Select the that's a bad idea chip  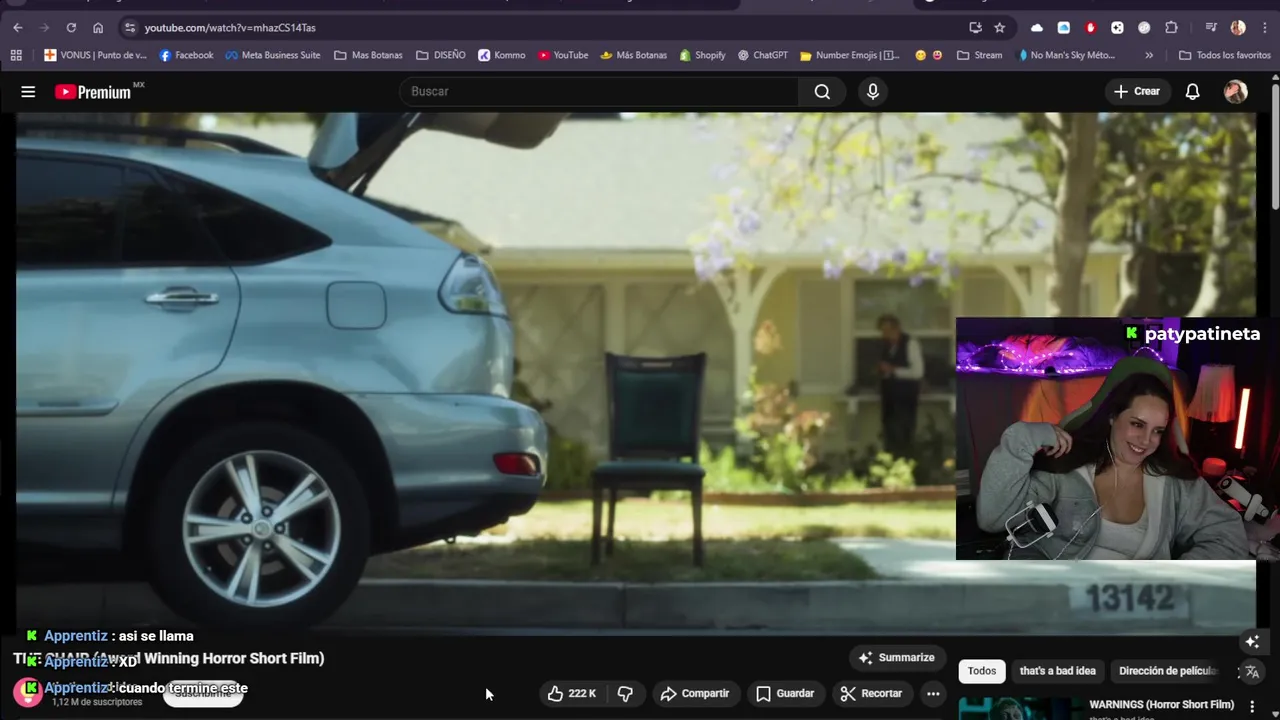[x=1057, y=671]
